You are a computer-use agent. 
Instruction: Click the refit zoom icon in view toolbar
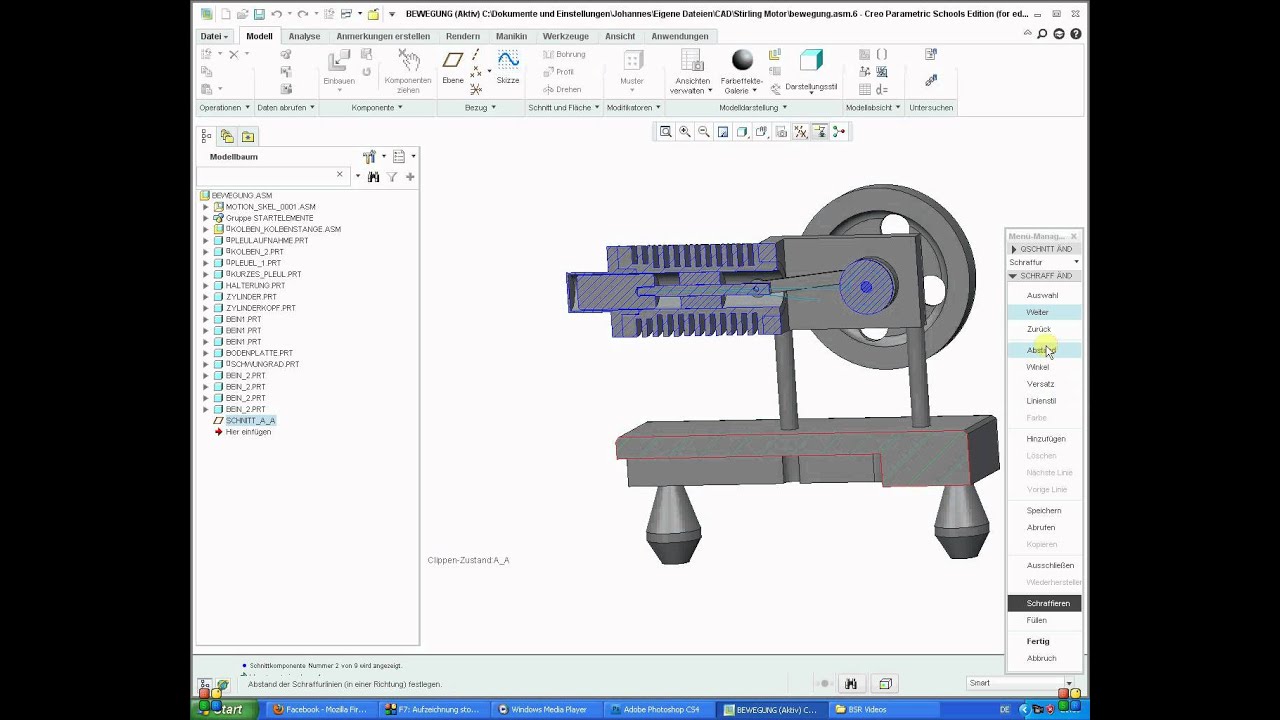(x=665, y=132)
